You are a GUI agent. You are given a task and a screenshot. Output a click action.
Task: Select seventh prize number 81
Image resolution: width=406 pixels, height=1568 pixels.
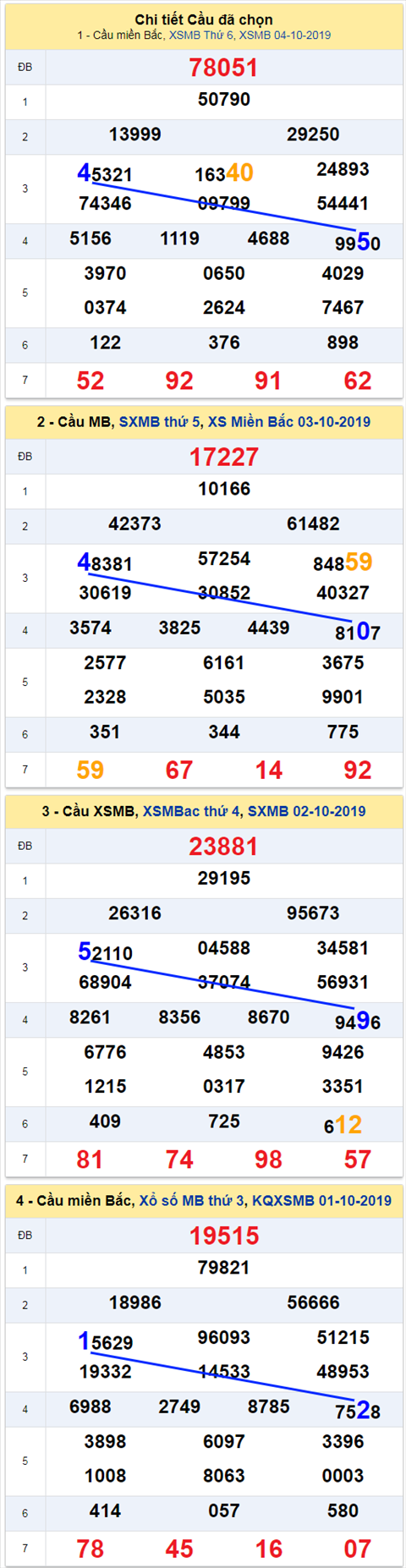pyautogui.click(x=91, y=1160)
